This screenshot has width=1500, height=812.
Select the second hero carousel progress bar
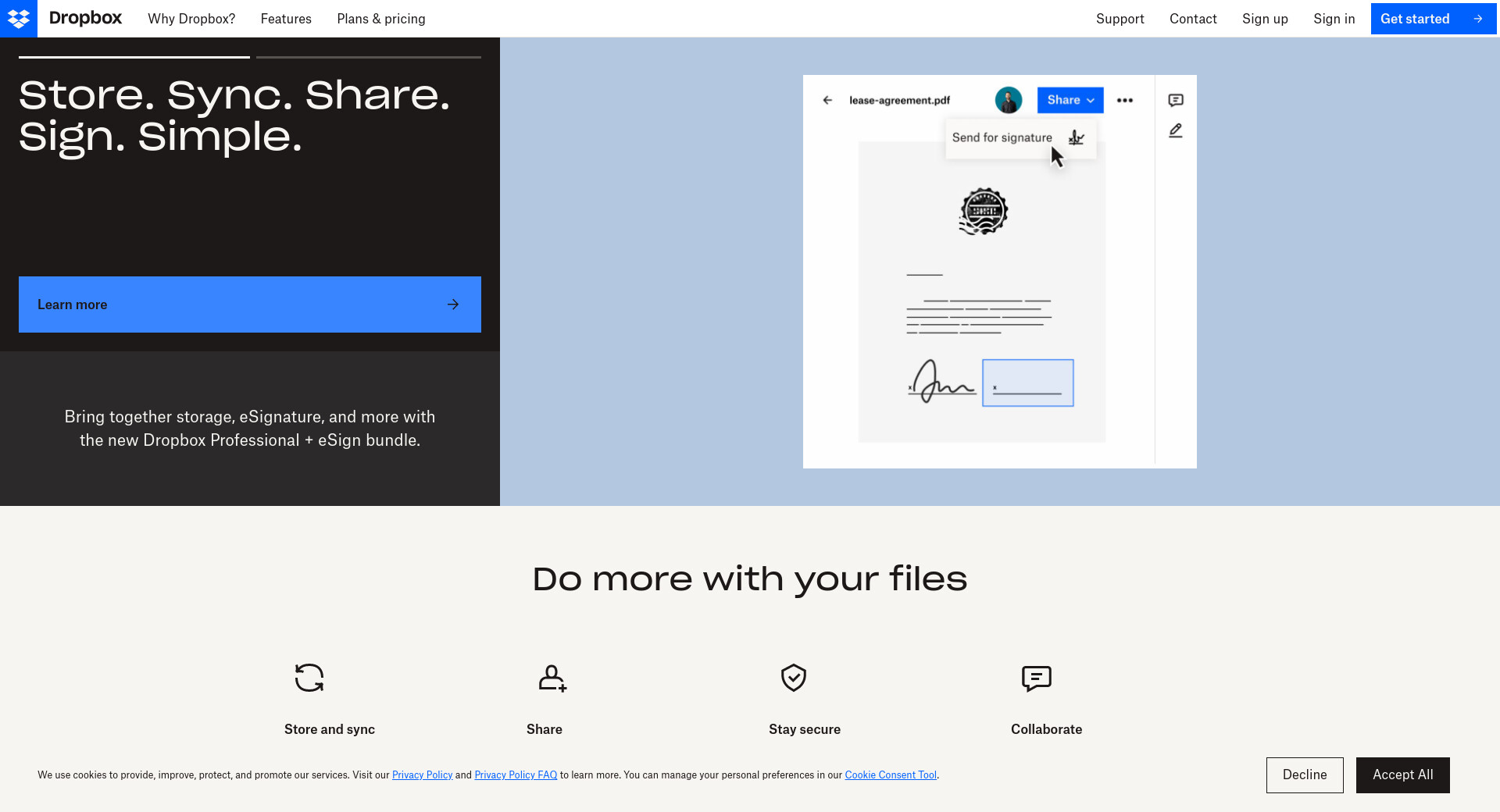369,57
